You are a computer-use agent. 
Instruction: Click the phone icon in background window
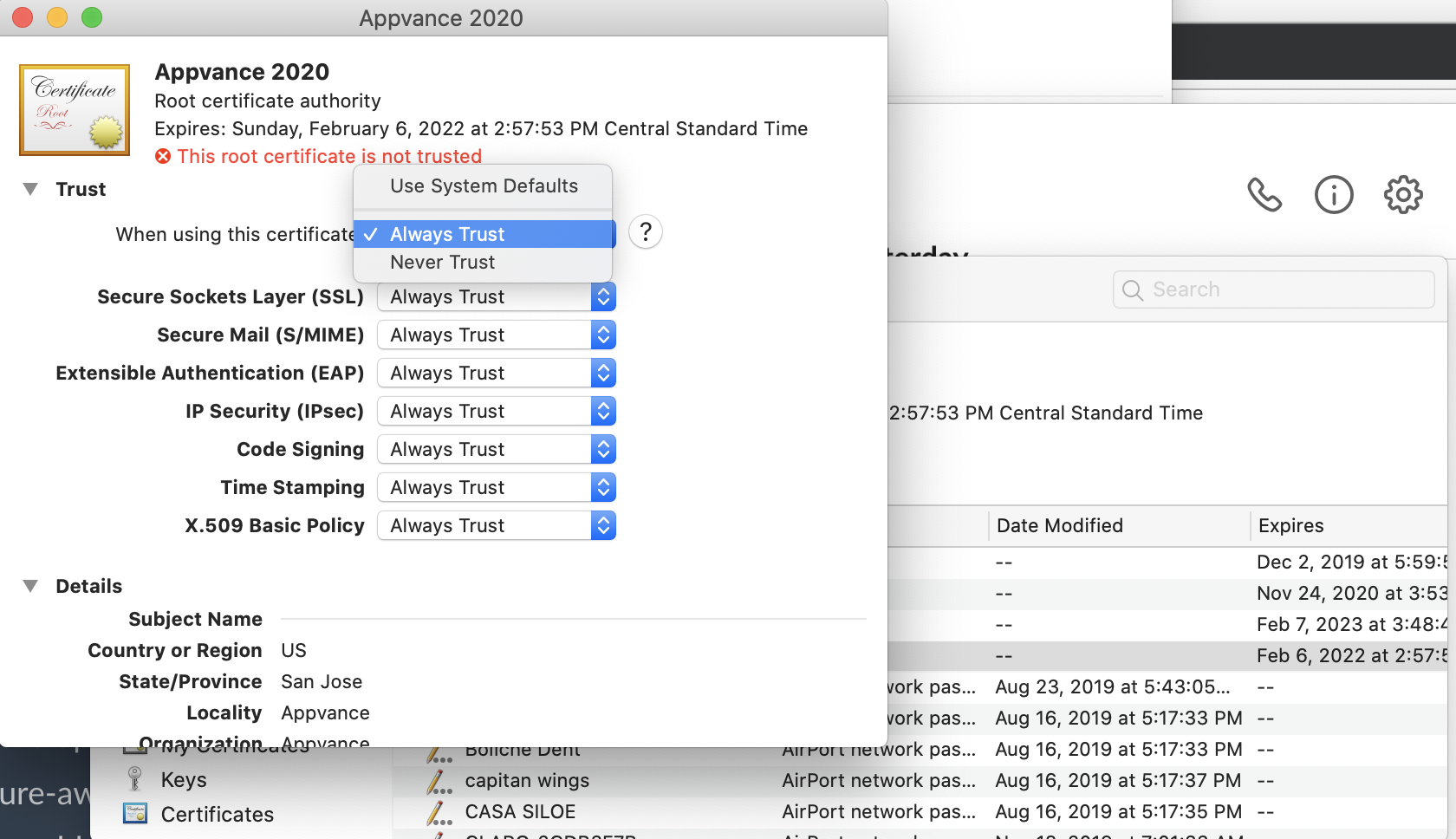1264,194
